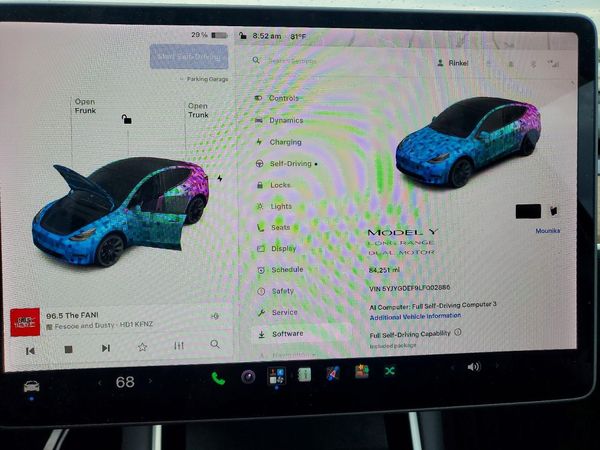
Task: Tap the VIN number text
Action: 409,288
